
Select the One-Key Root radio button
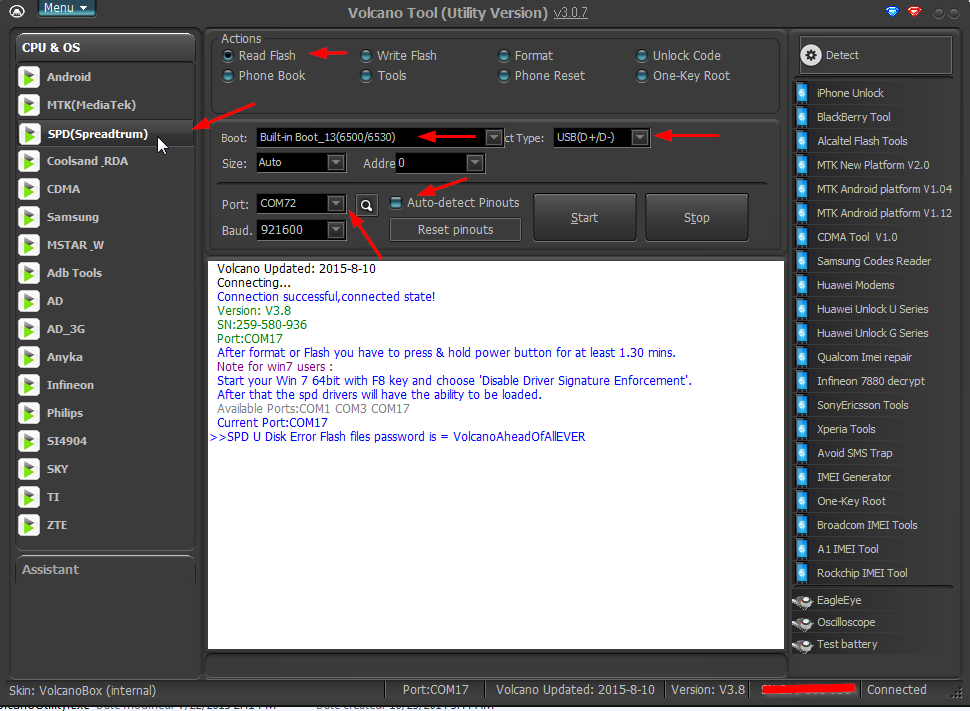point(642,75)
